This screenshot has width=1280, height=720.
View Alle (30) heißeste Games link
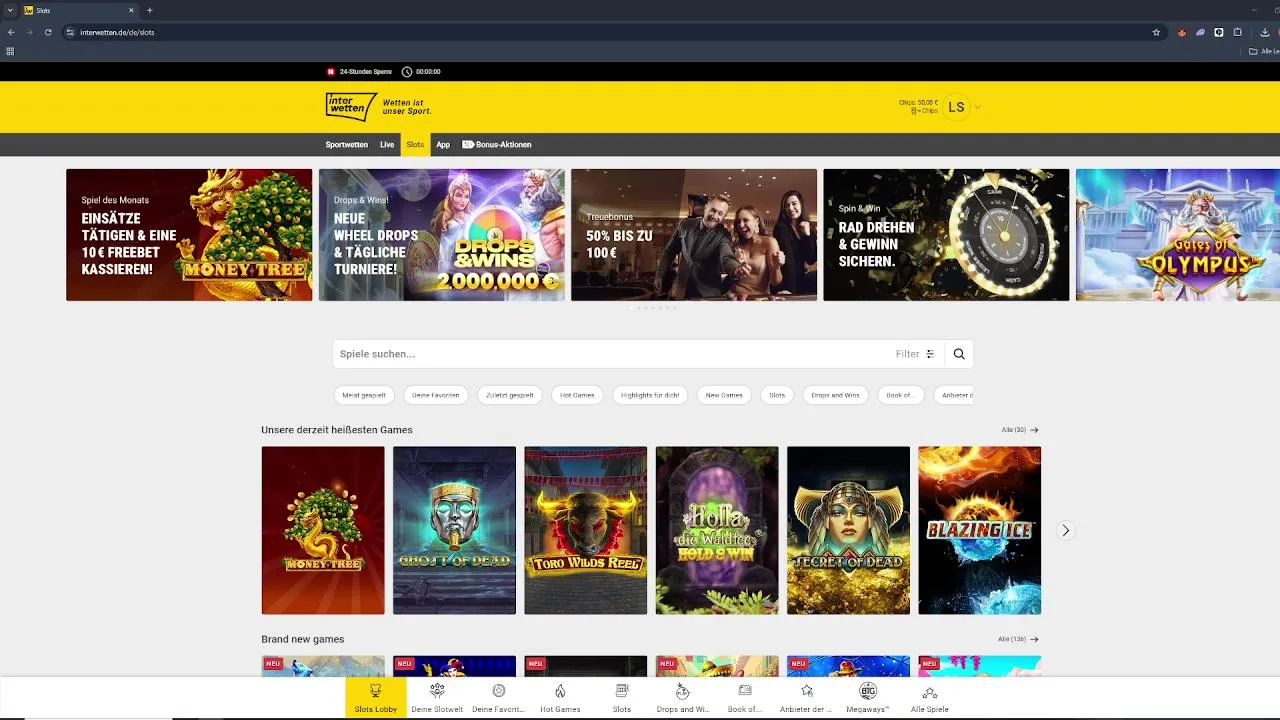(x=1020, y=430)
